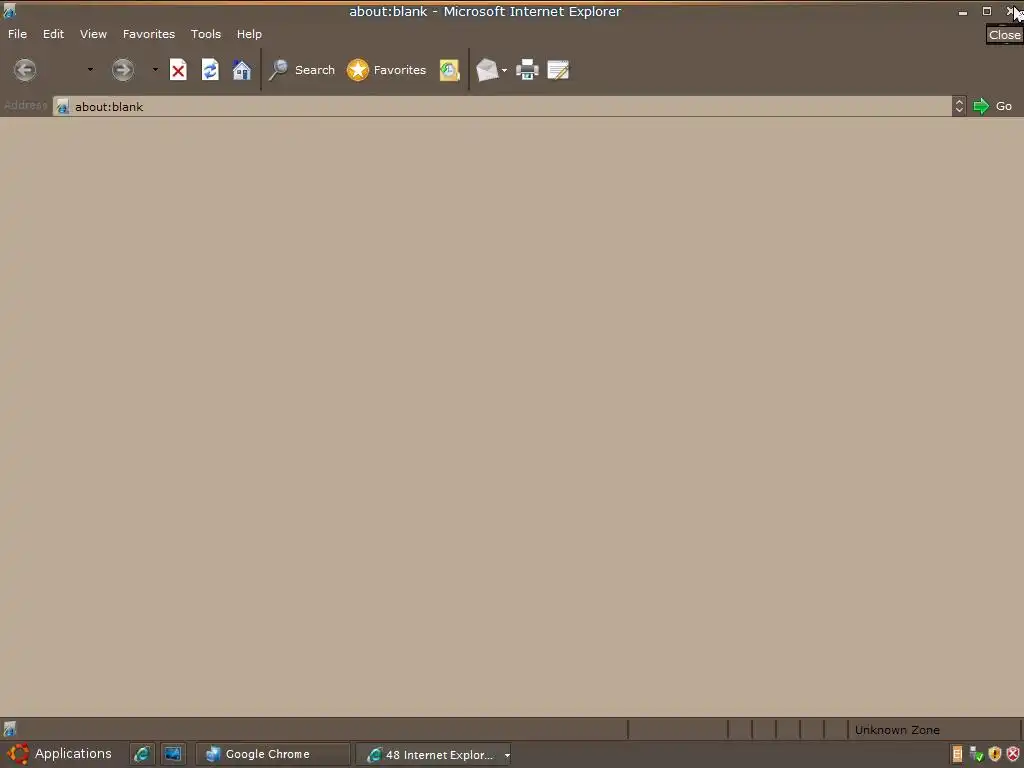Launch Internet Explorer from taskbar quick-launch

tap(142, 754)
